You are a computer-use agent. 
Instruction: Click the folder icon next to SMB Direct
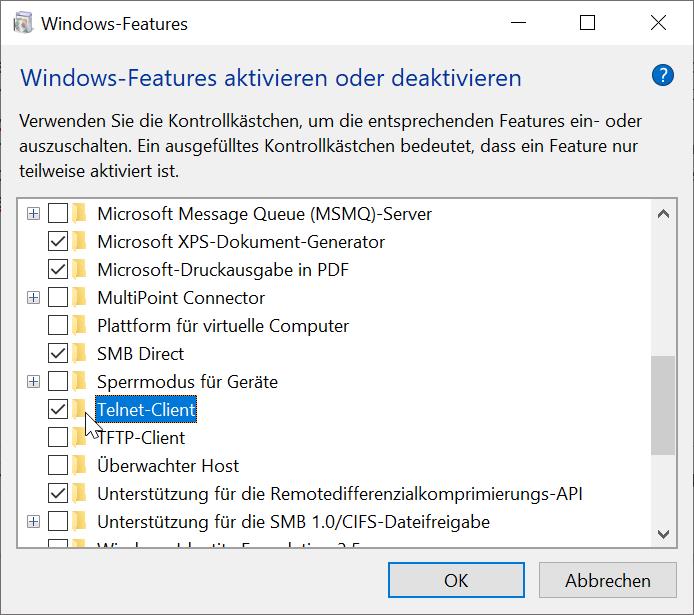[x=80, y=353]
